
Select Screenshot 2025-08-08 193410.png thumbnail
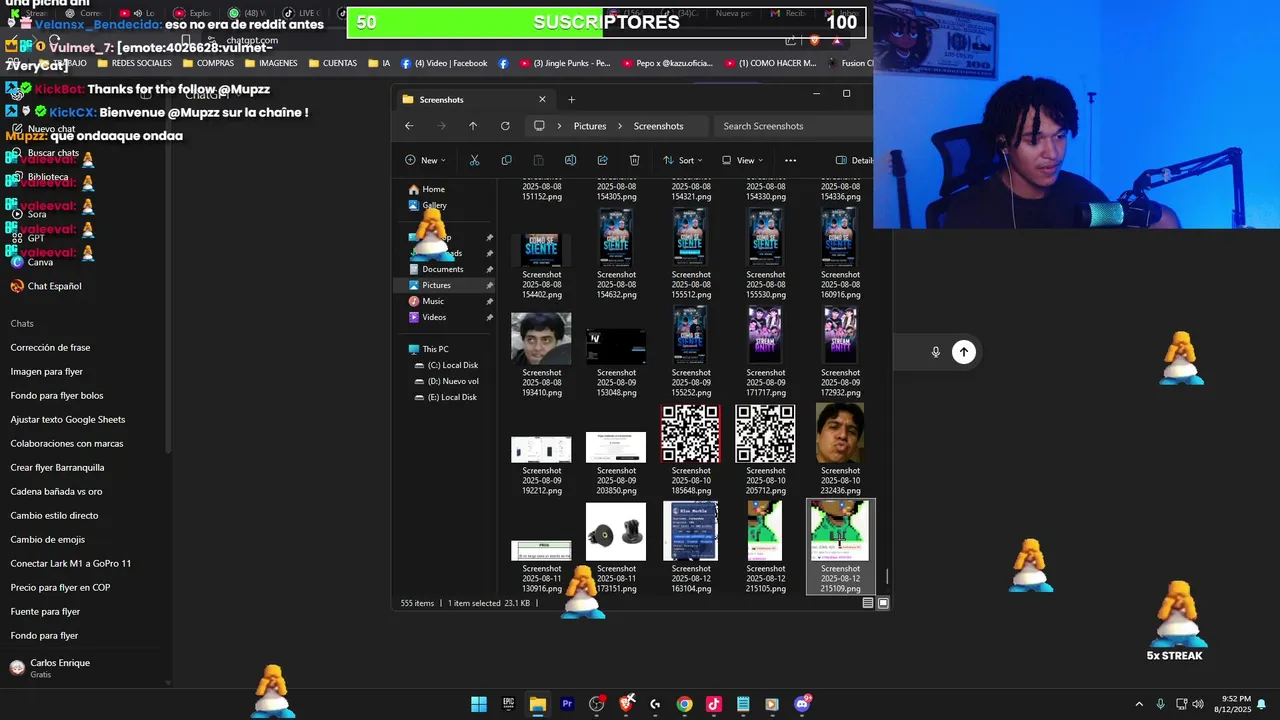[541, 338]
